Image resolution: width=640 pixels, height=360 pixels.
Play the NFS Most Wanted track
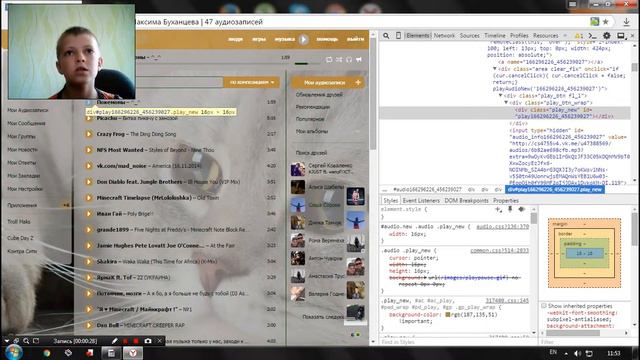pyautogui.click(x=89, y=150)
